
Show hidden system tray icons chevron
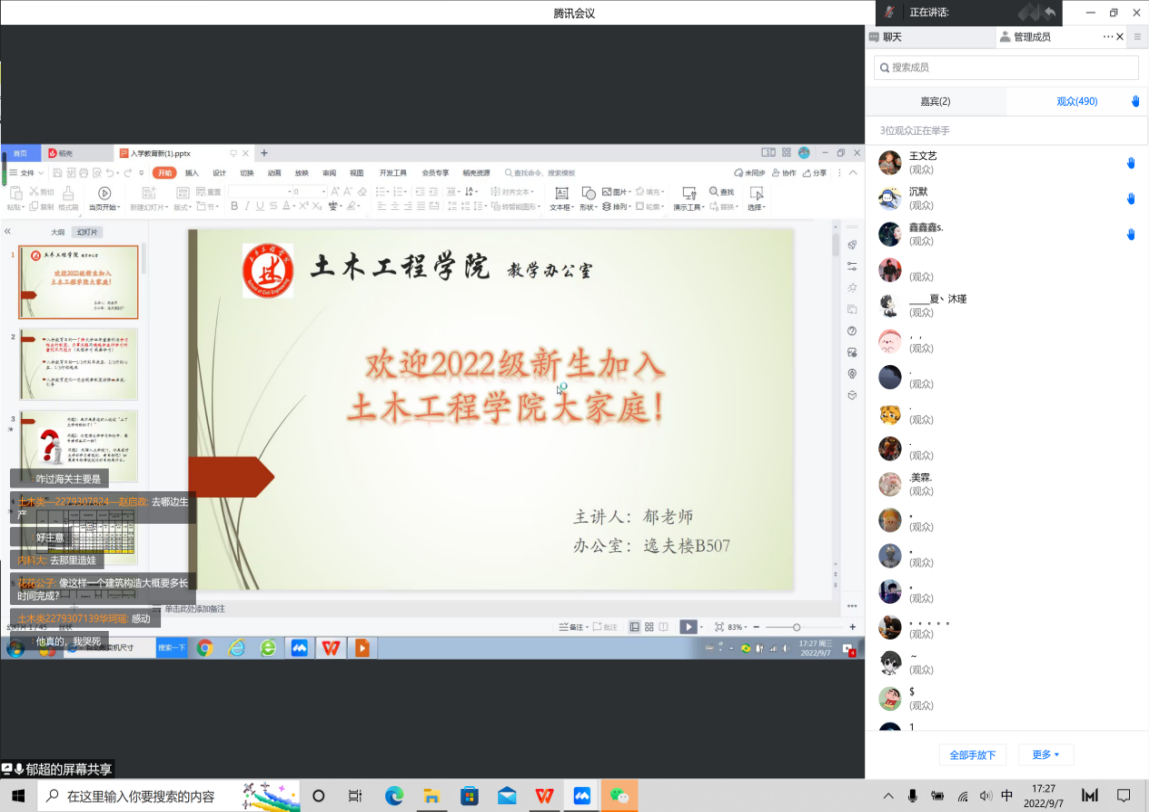pyautogui.click(x=888, y=796)
